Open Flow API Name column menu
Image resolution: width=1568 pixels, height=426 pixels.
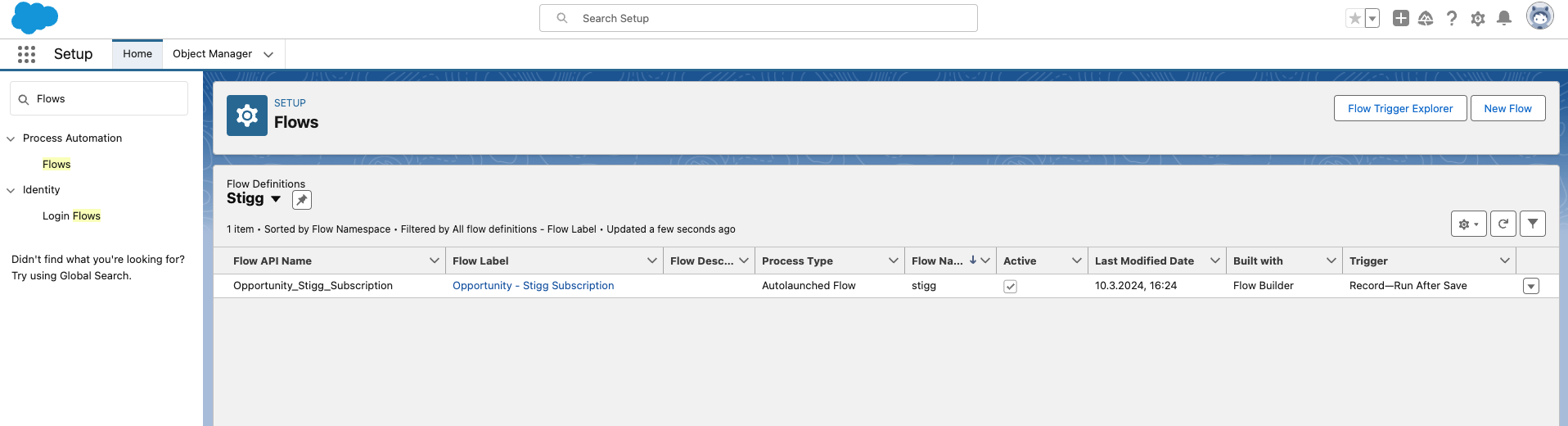[435, 261]
